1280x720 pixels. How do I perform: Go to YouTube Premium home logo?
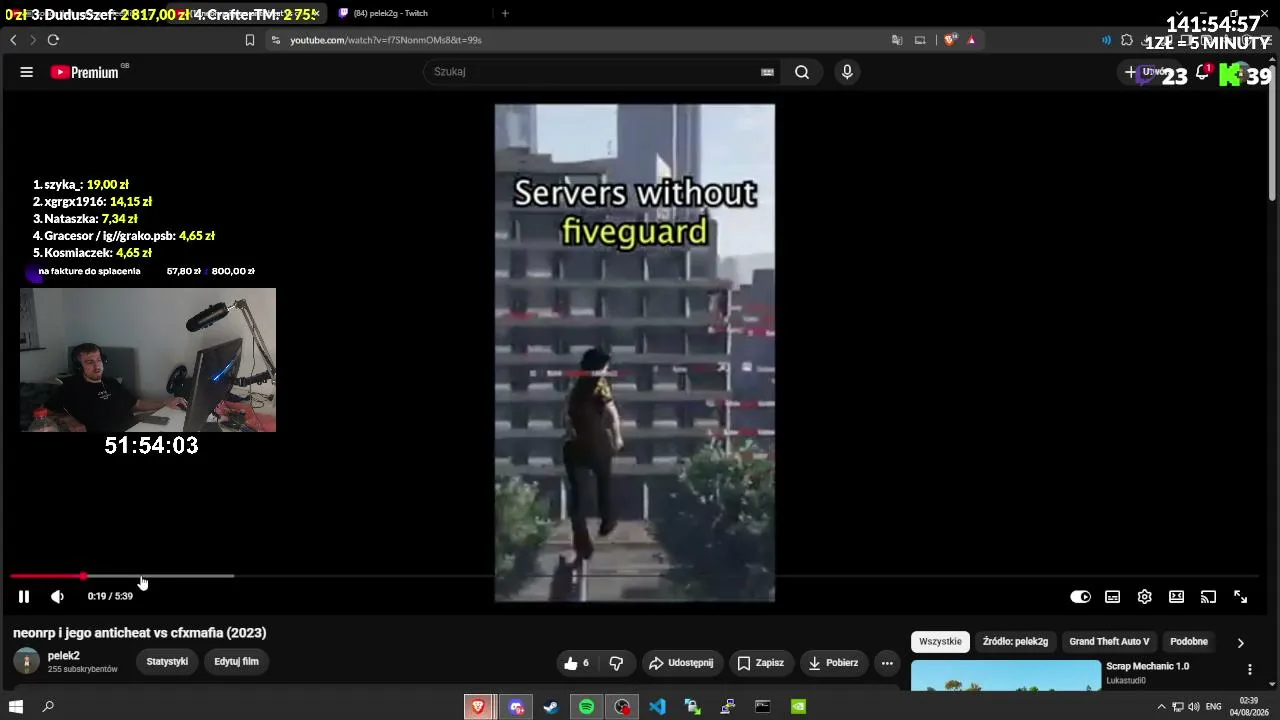click(85, 72)
